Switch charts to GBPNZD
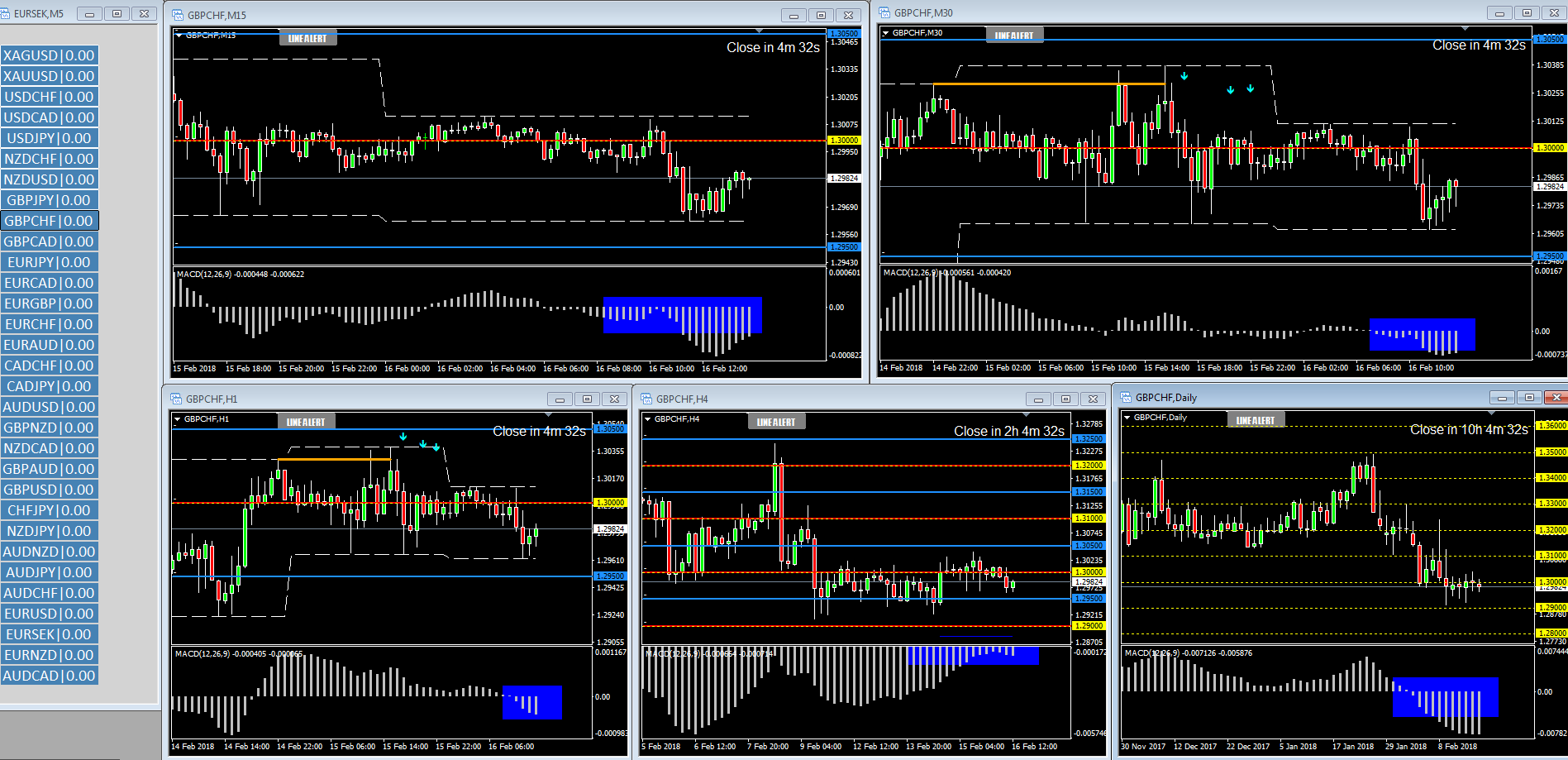 tap(50, 428)
